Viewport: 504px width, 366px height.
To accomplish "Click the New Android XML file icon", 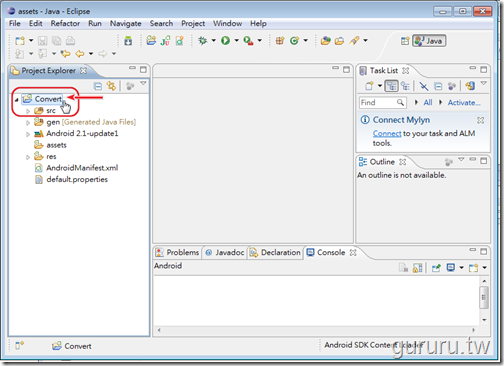I will pyautogui.click(x=180, y=40).
